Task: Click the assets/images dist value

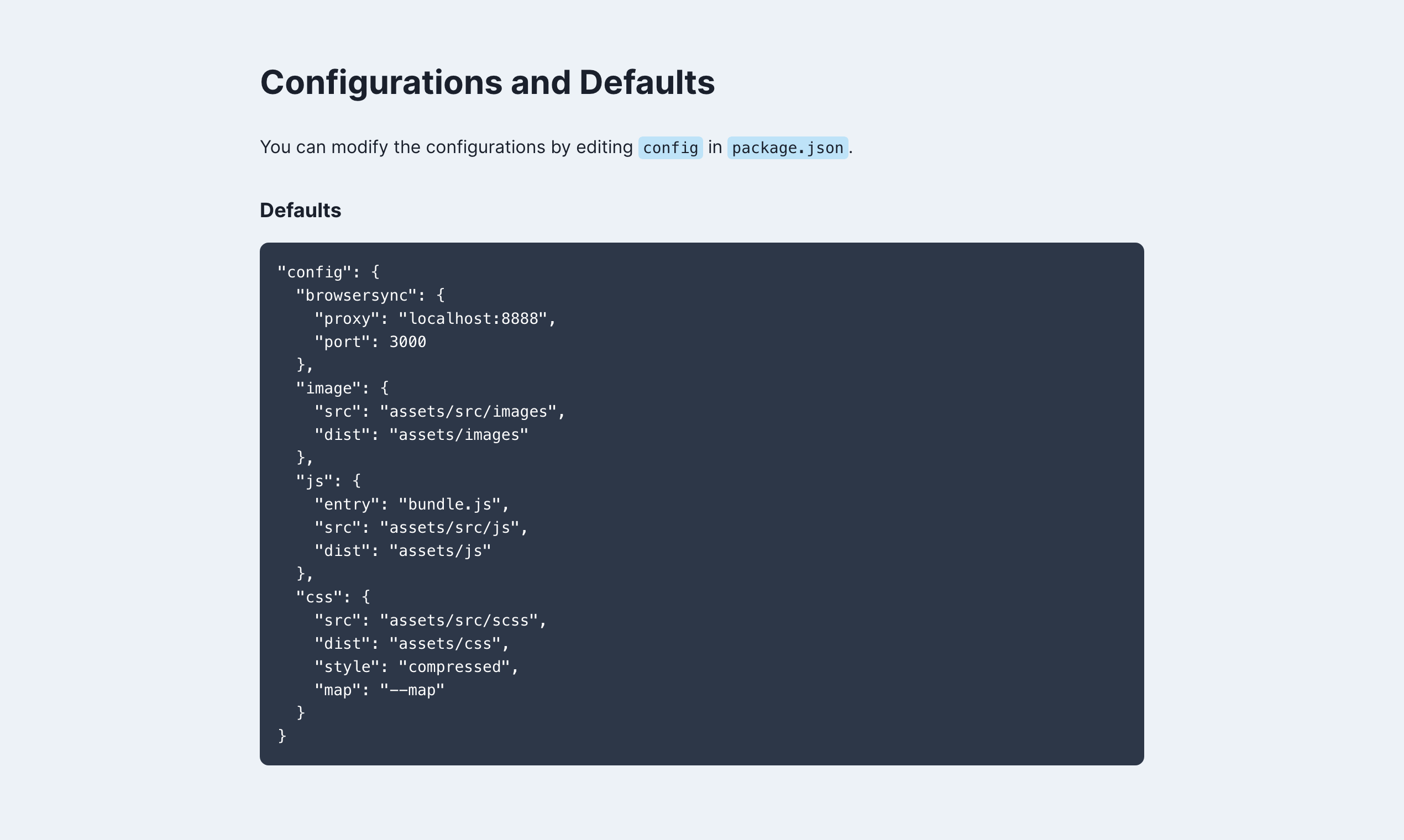Action: 459,435
